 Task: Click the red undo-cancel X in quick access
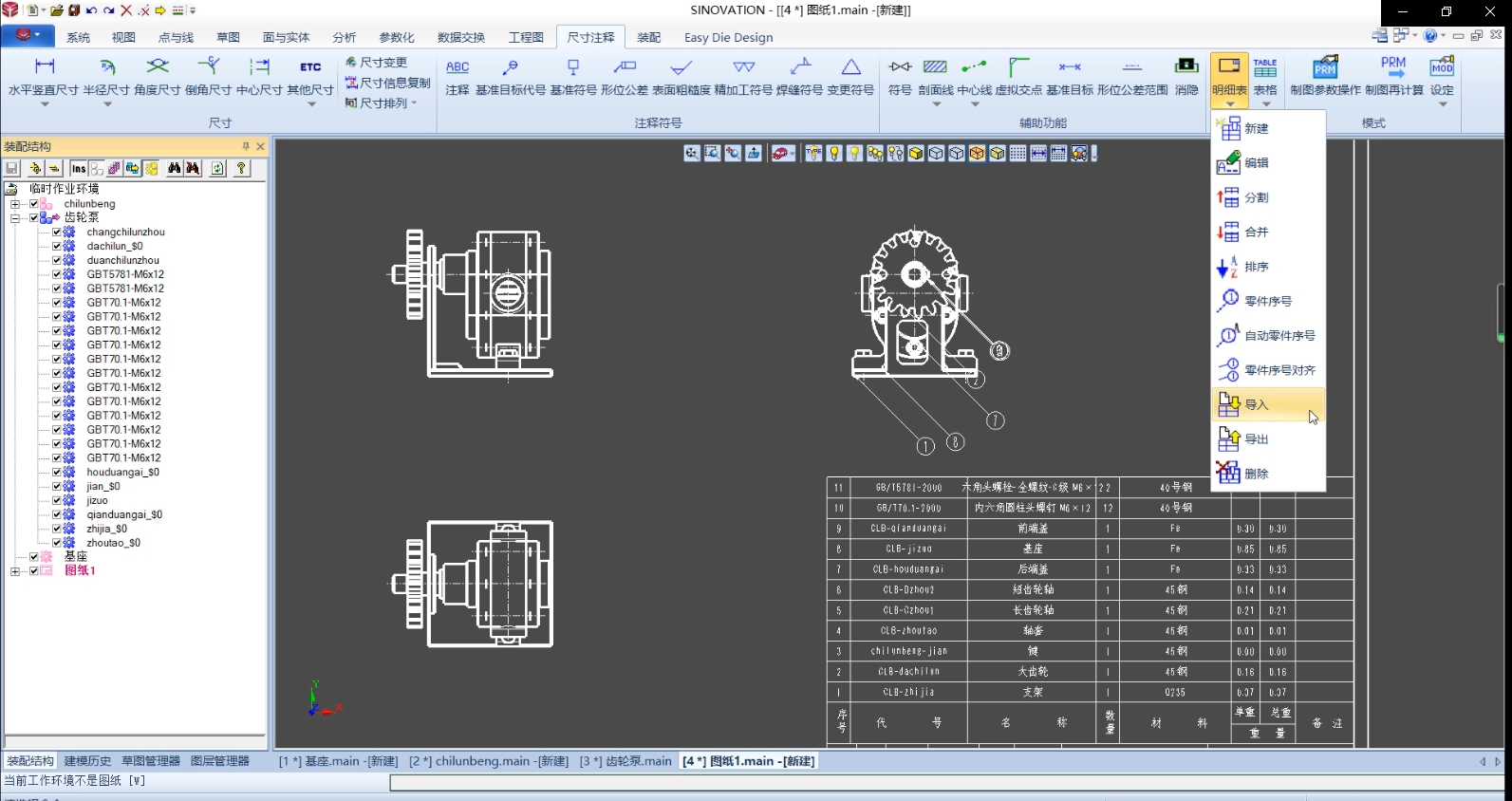click(125, 10)
